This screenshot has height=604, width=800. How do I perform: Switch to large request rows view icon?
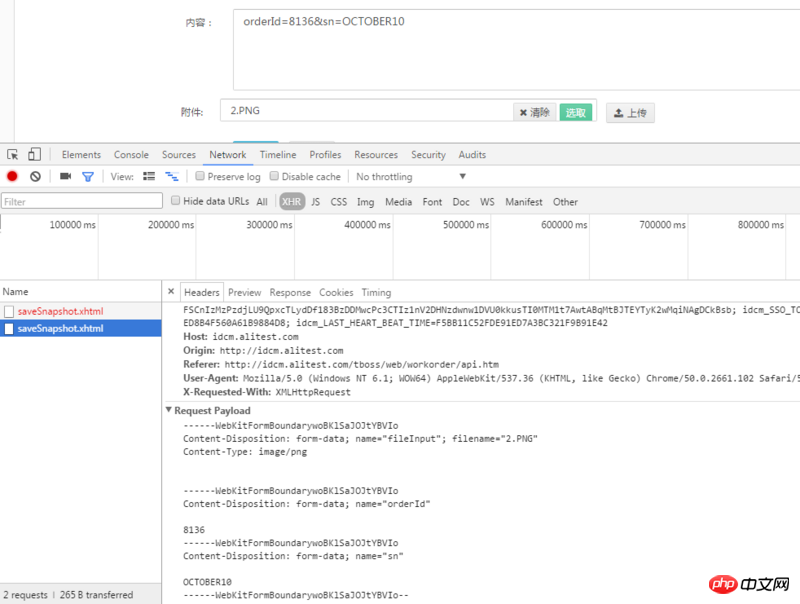(x=149, y=177)
